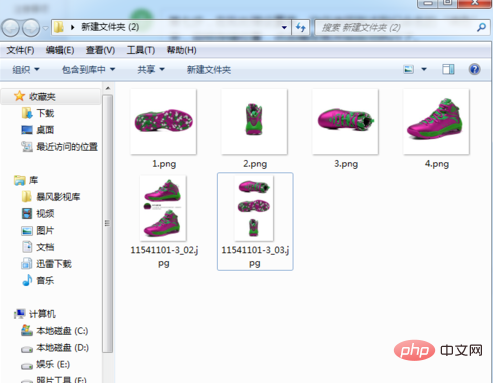493x383 pixels.
Task: Click the 11541101-3_02.jpg file name text
Action: [164, 257]
